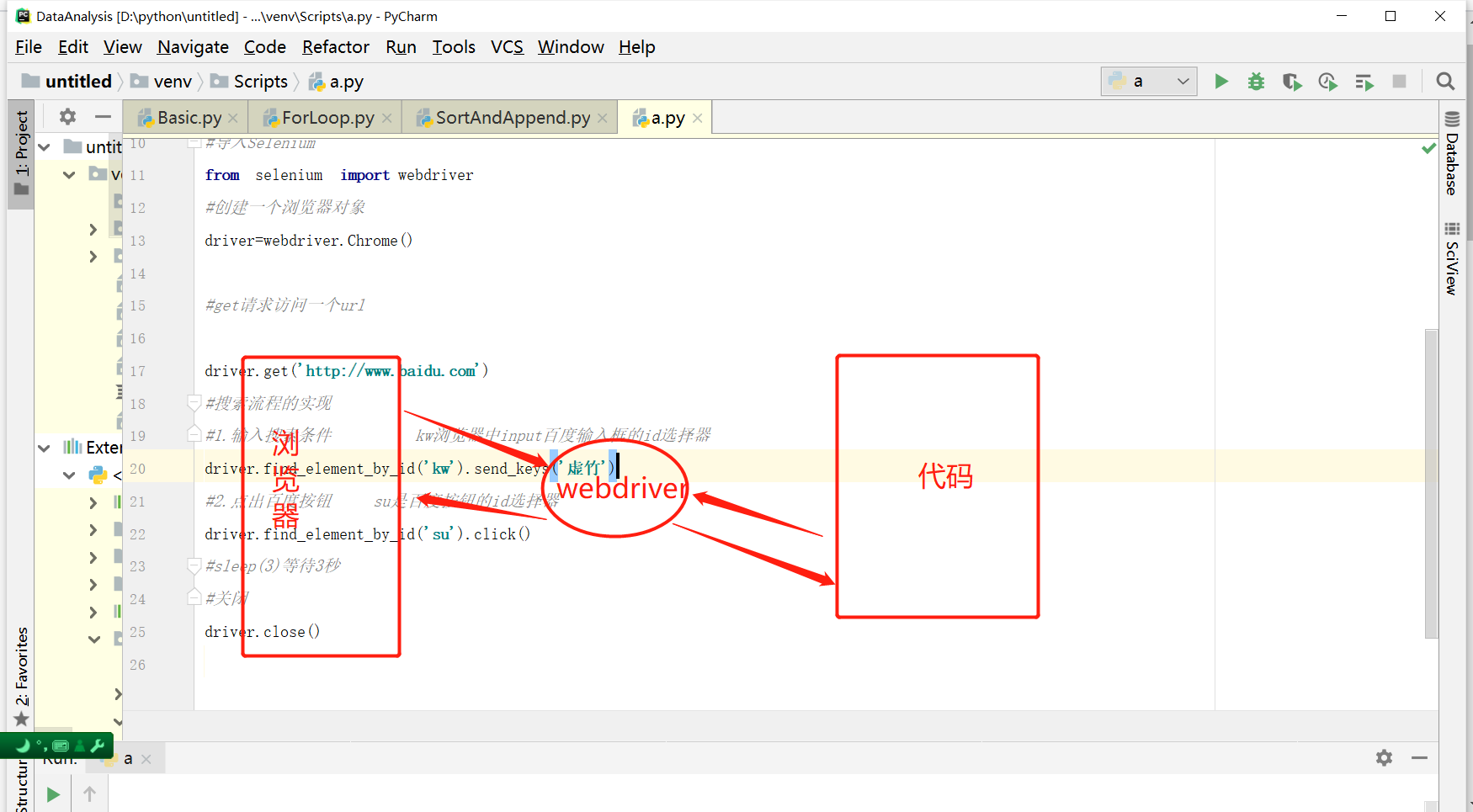Viewport: 1473px width, 812px height.
Task: Click 'import' keyword on line 11
Action: click(364, 175)
